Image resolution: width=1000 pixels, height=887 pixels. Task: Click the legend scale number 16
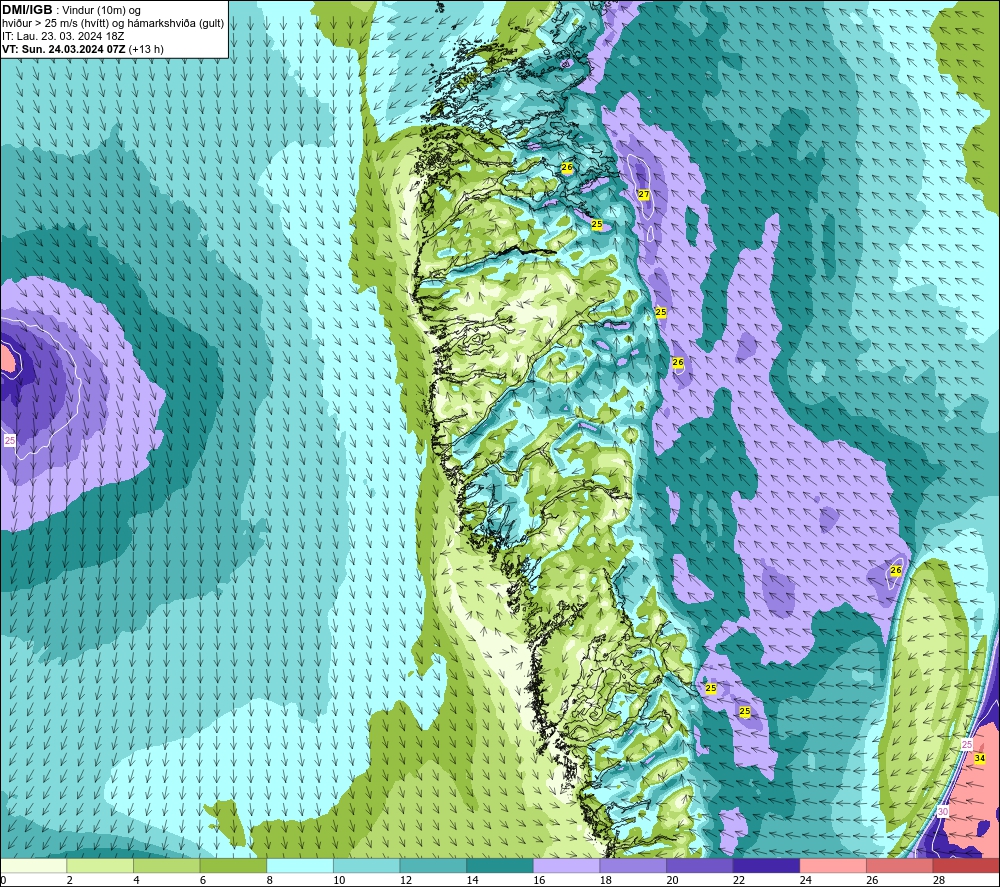tap(539, 880)
